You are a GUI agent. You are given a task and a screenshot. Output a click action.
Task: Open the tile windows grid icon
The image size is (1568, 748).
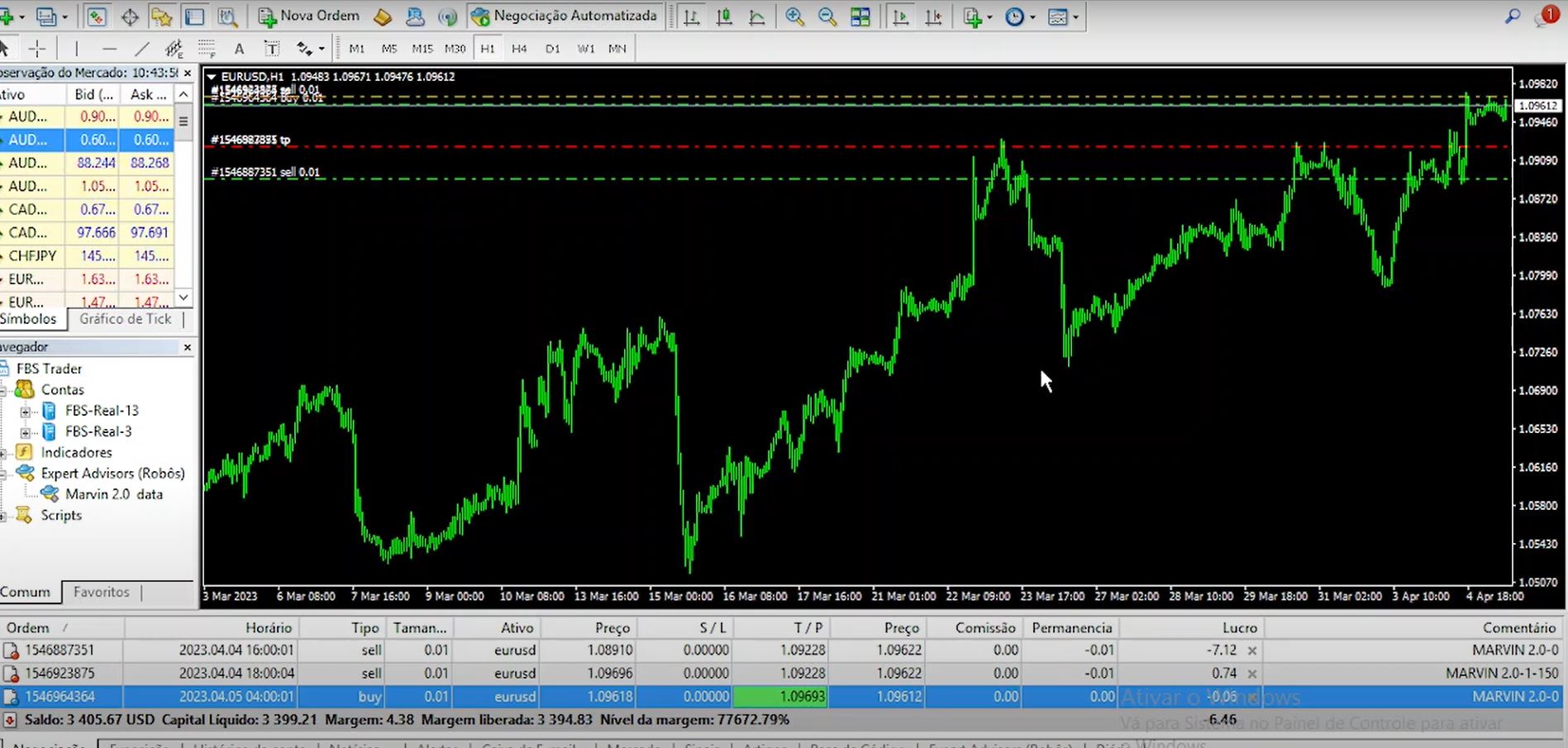[860, 17]
